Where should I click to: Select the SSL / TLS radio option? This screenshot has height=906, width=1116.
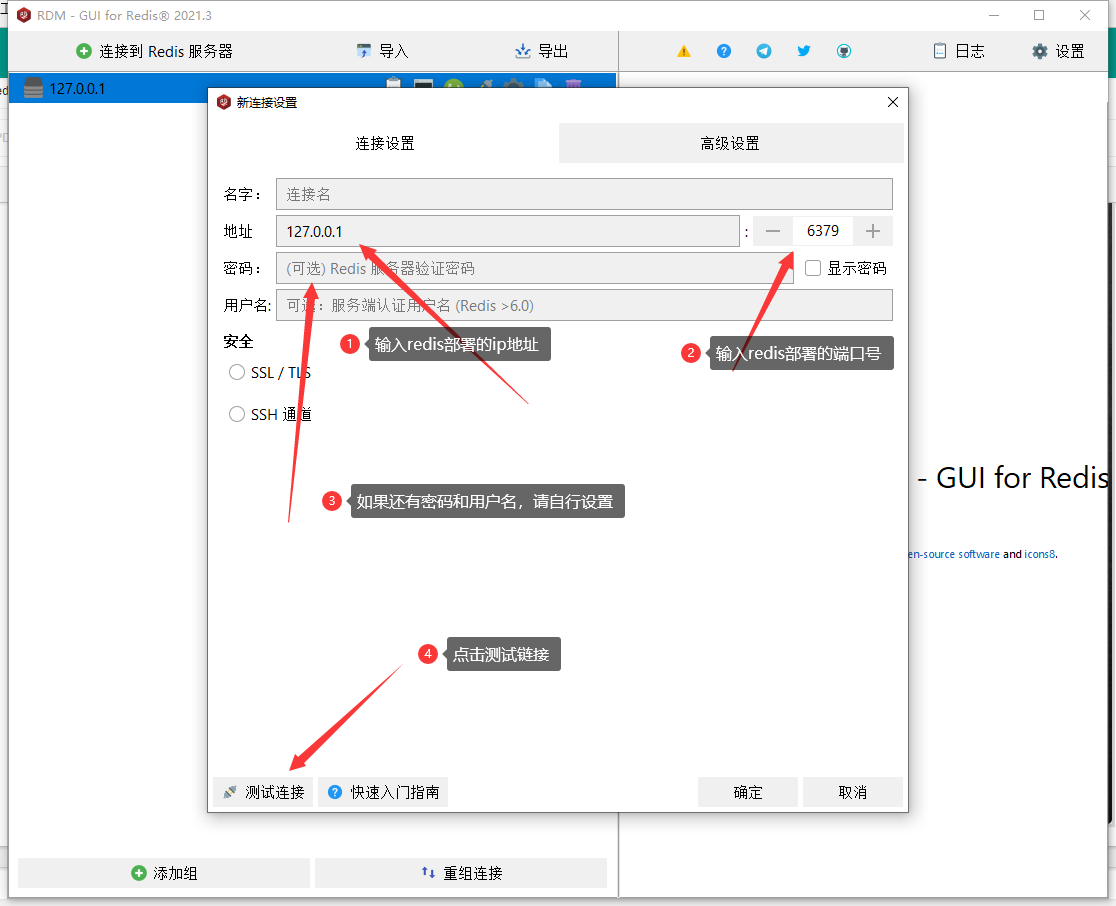(237, 372)
